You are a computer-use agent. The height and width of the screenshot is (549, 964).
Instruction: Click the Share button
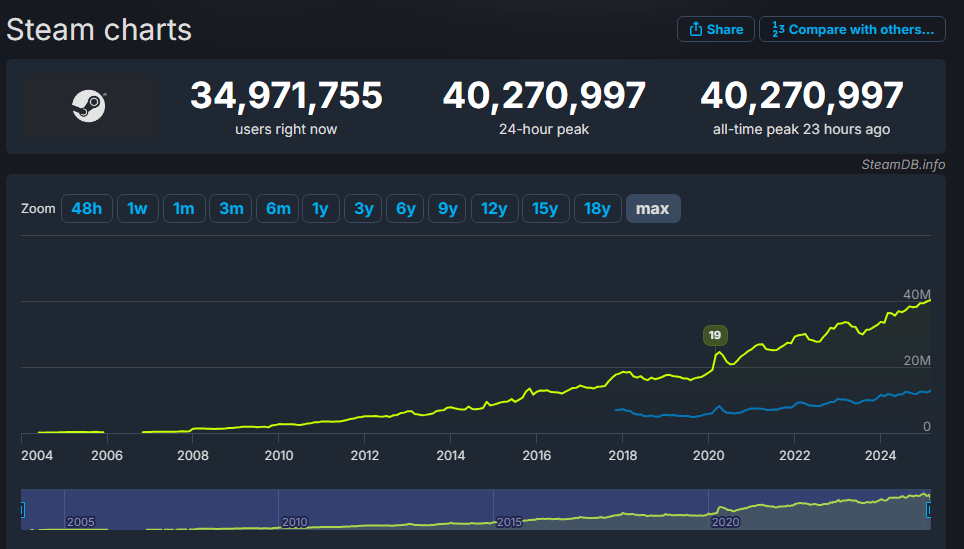tap(716, 29)
